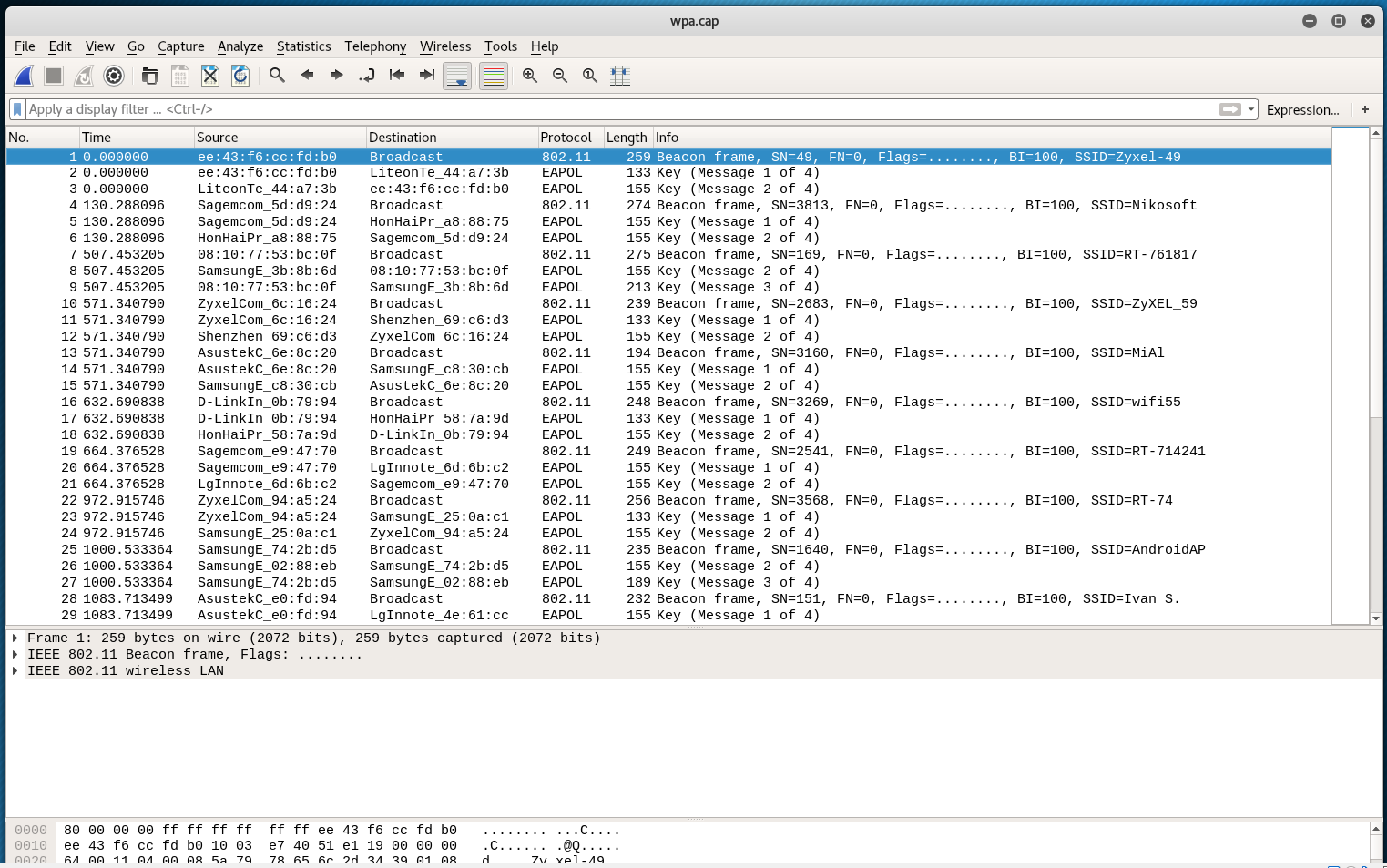Jump to the last packet icon
This screenshot has height=868, width=1387.
(426, 76)
